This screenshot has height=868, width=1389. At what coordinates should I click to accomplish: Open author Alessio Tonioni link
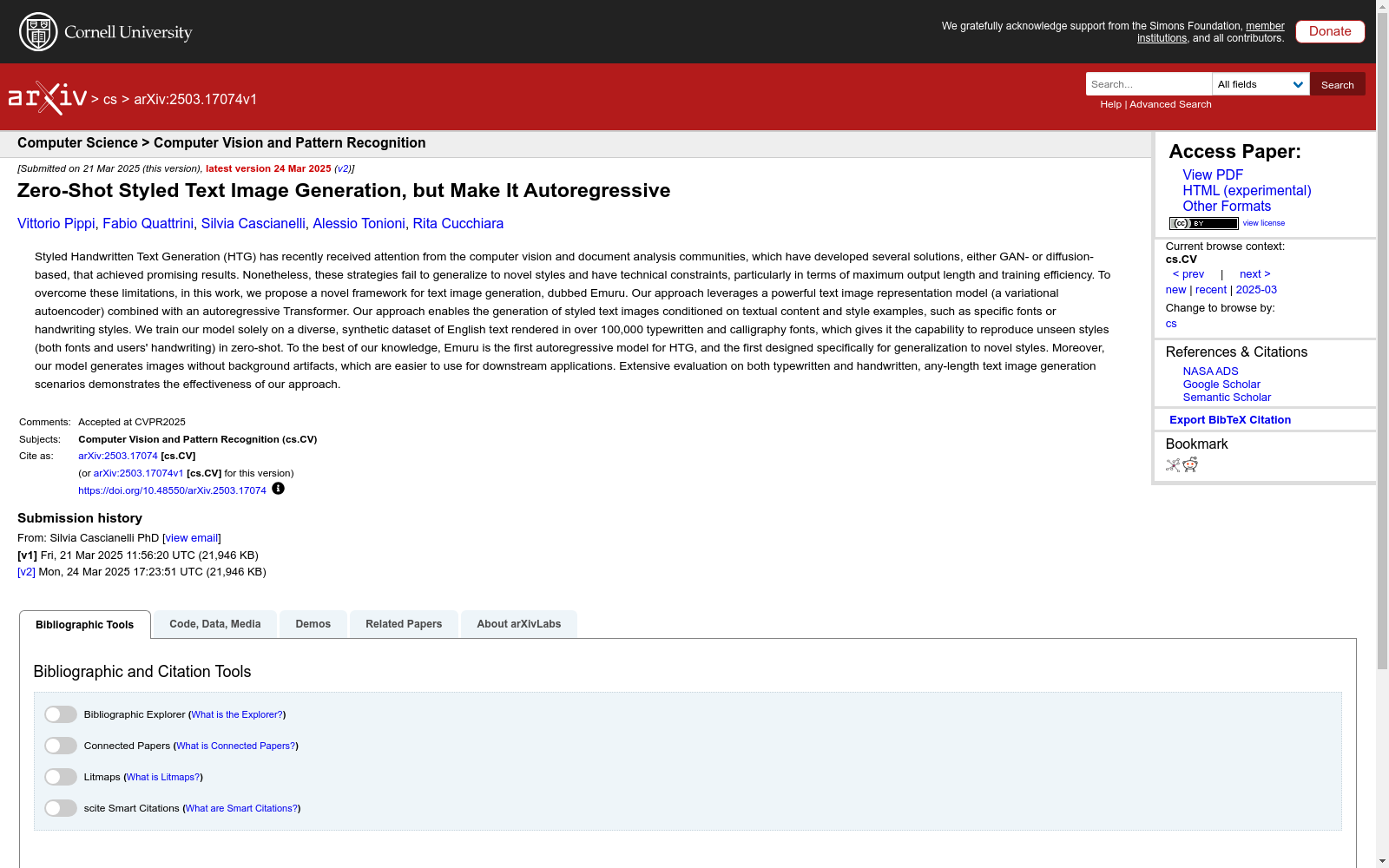(359, 224)
